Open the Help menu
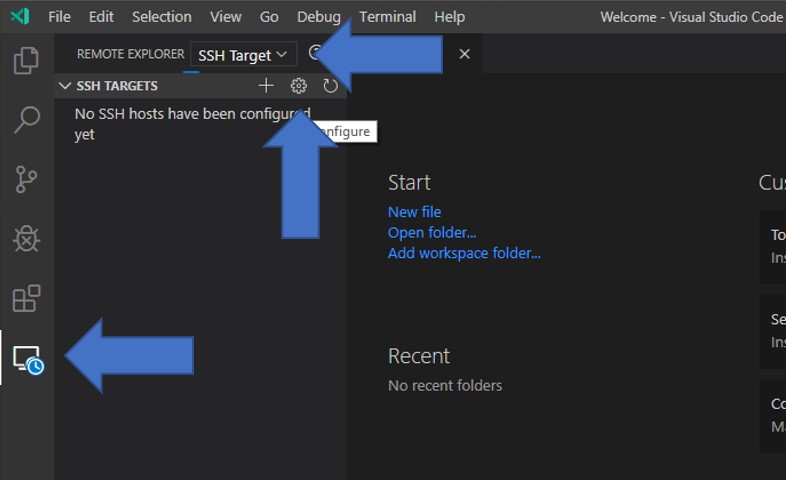Screen dimensions: 786x480 (x=450, y=17)
